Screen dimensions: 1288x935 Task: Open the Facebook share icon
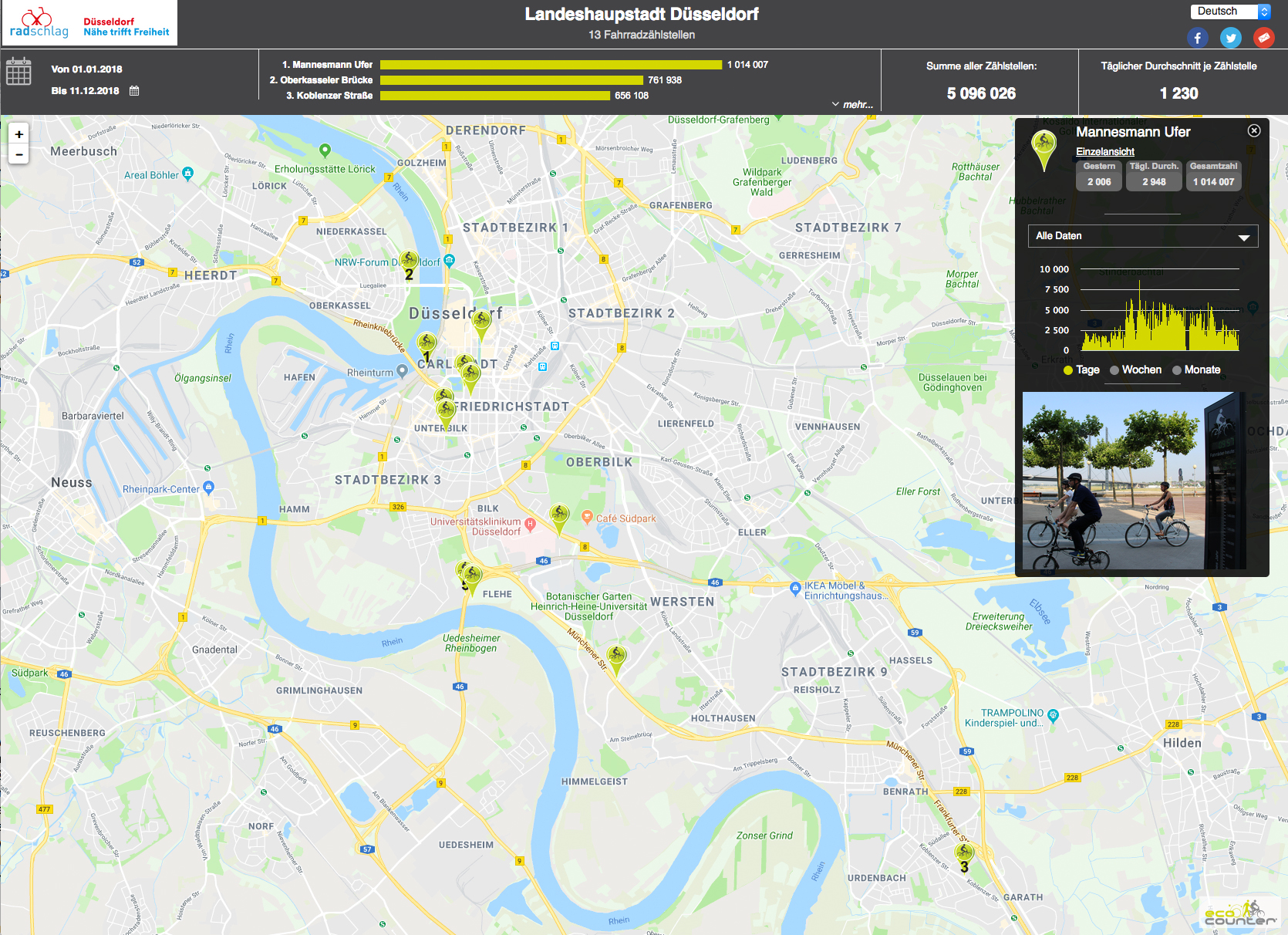pyautogui.click(x=1197, y=37)
